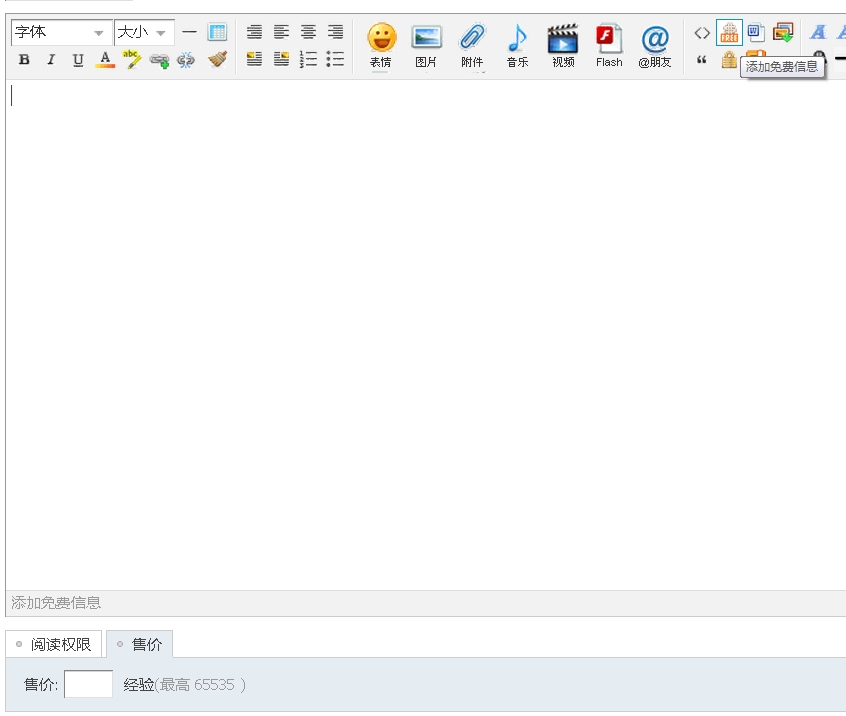Insert hidden content with lock icon
This screenshot has width=846, height=716.
click(729, 59)
